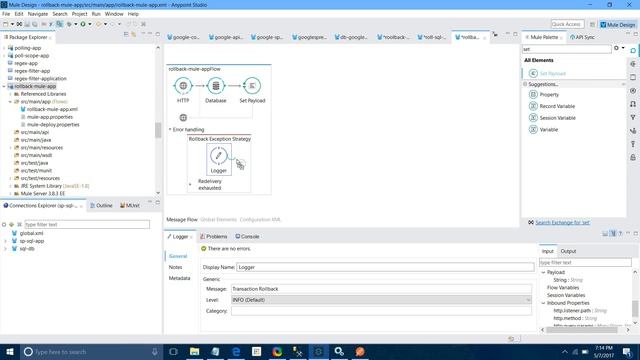Switch to Global Elements view
This screenshot has height=360, width=640.
pyautogui.click(x=218, y=220)
